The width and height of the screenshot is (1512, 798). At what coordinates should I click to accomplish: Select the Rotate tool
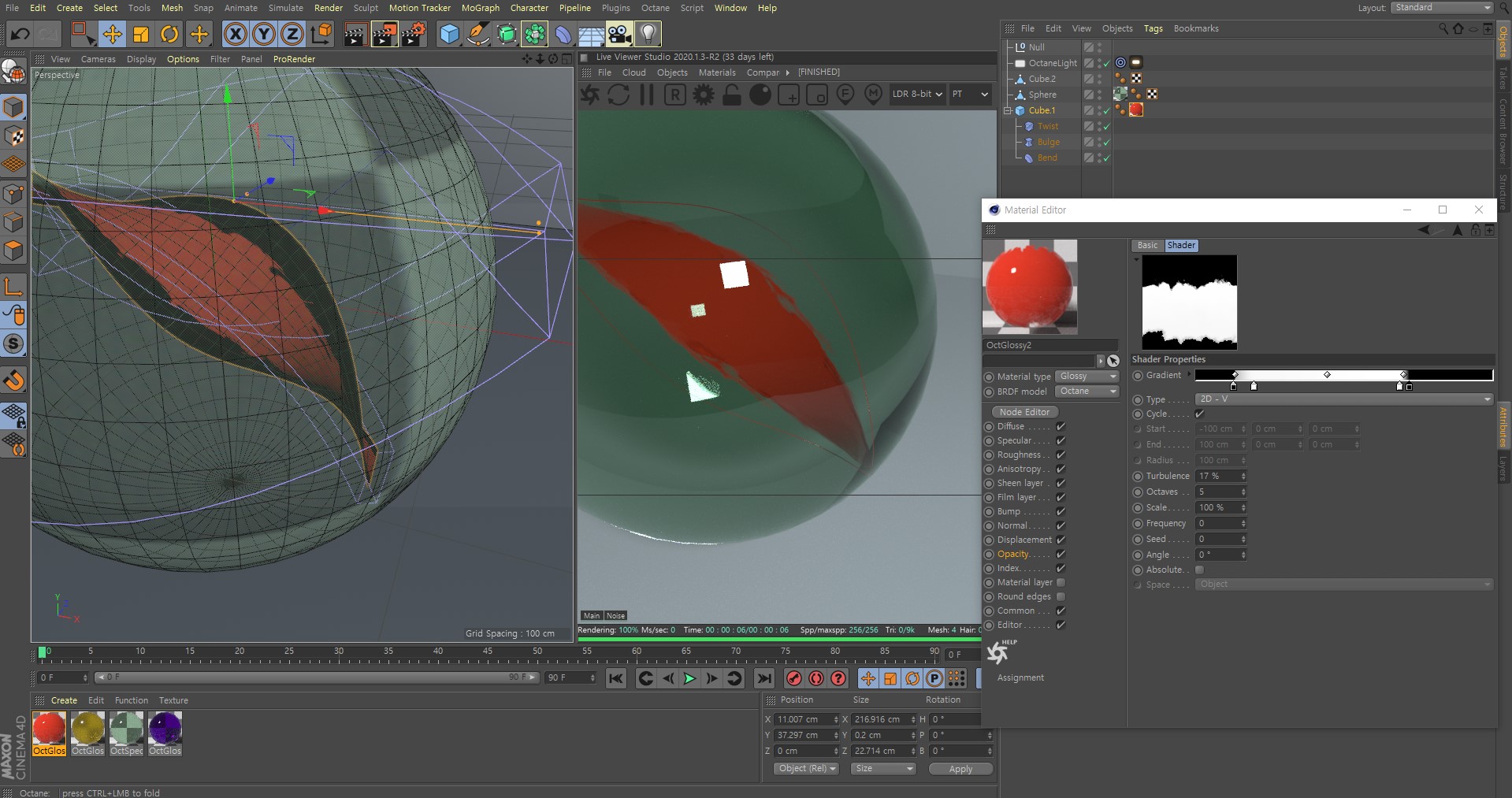tap(169, 34)
